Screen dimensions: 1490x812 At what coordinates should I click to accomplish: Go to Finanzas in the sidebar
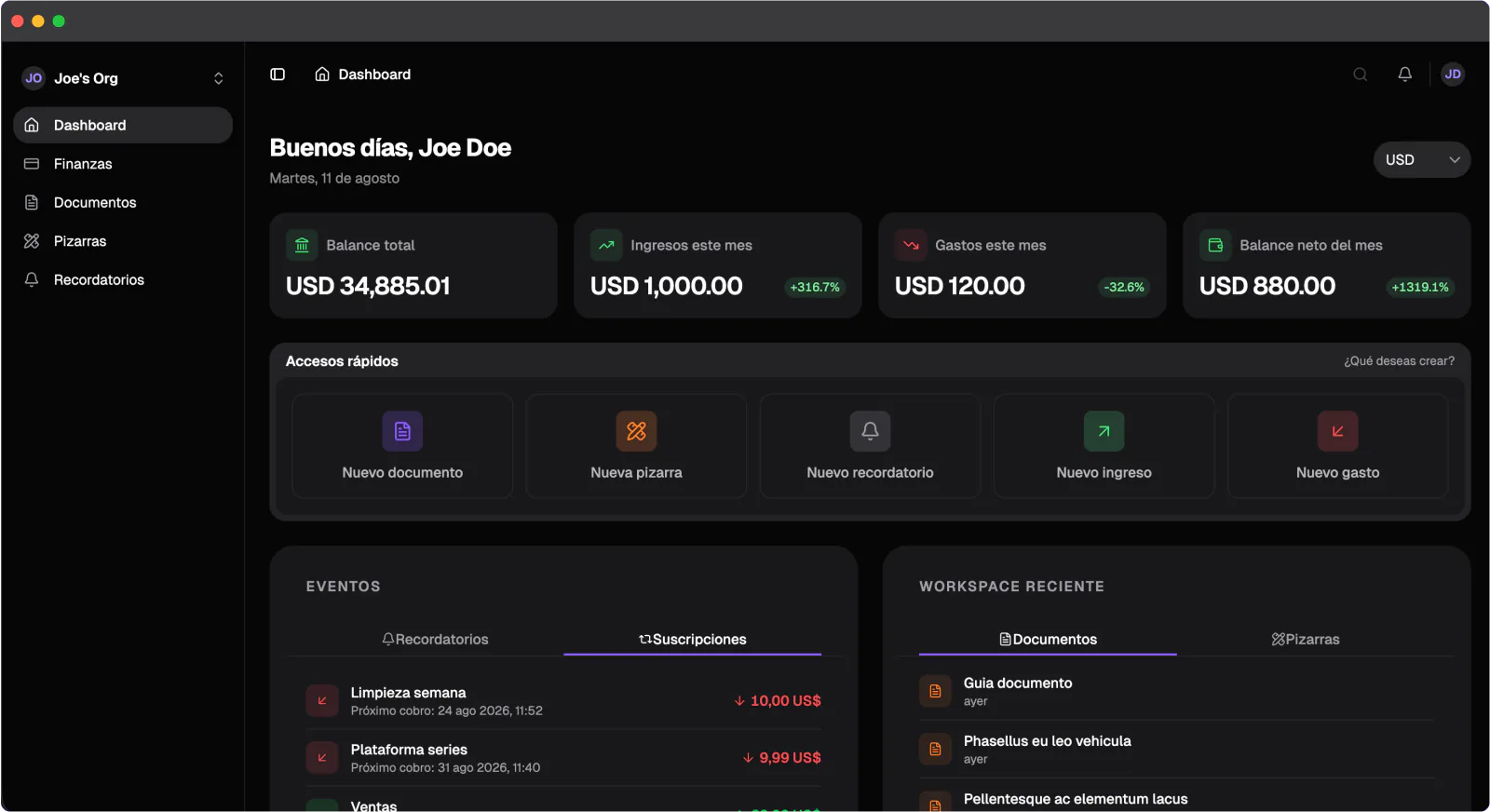(123, 164)
